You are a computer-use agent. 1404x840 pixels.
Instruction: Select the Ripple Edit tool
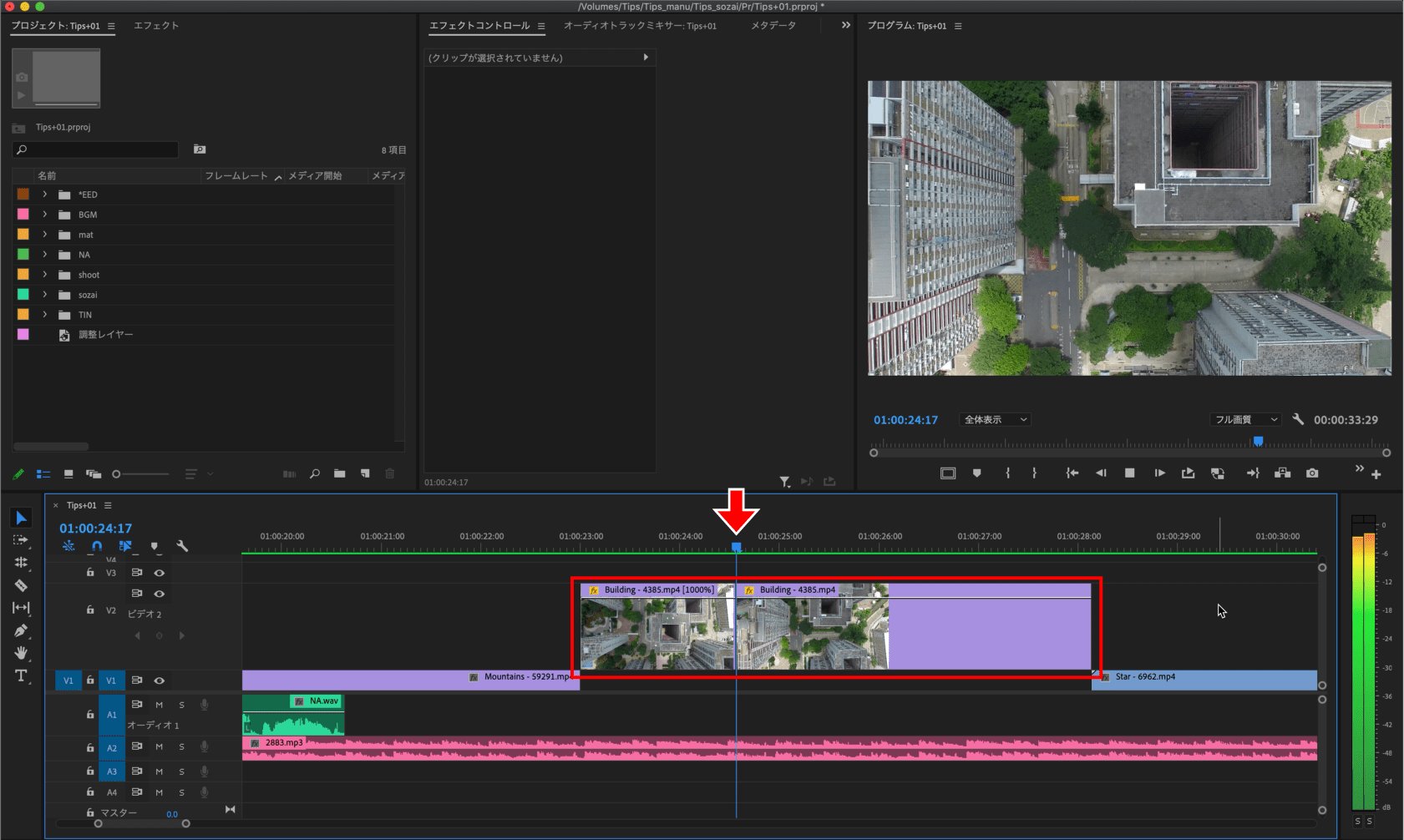tap(21, 563)
